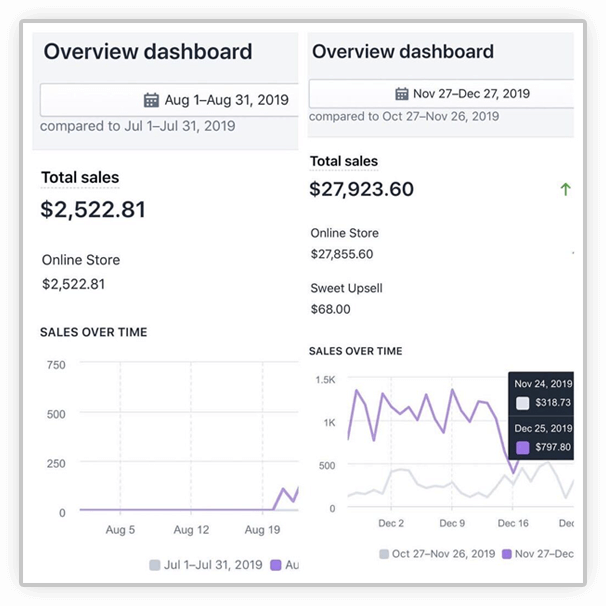Viewport: 606px width, 606px height.
Task: Click the right Total sales heading
Action: tap(344, 161)
